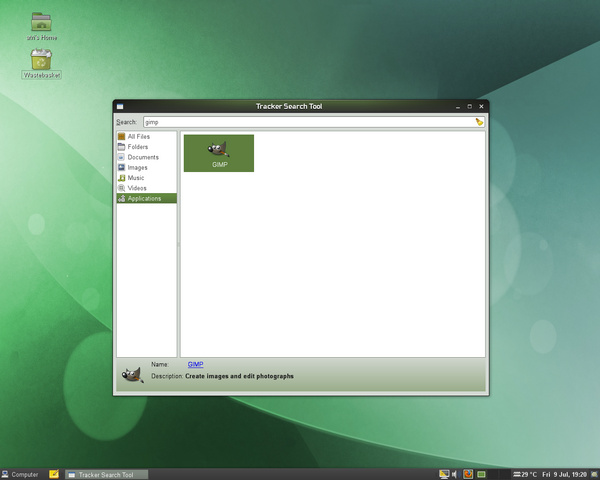Select the All Files category
Screen dimensions: 600x480
pos(147,136)
